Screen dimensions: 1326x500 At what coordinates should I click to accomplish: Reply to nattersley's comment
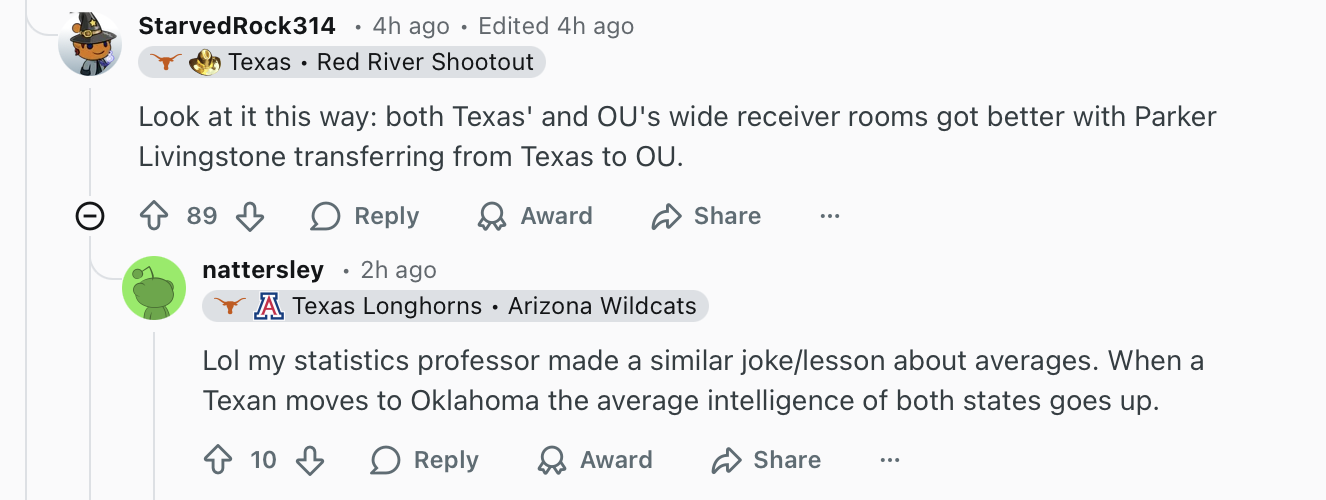pos(425,460)
